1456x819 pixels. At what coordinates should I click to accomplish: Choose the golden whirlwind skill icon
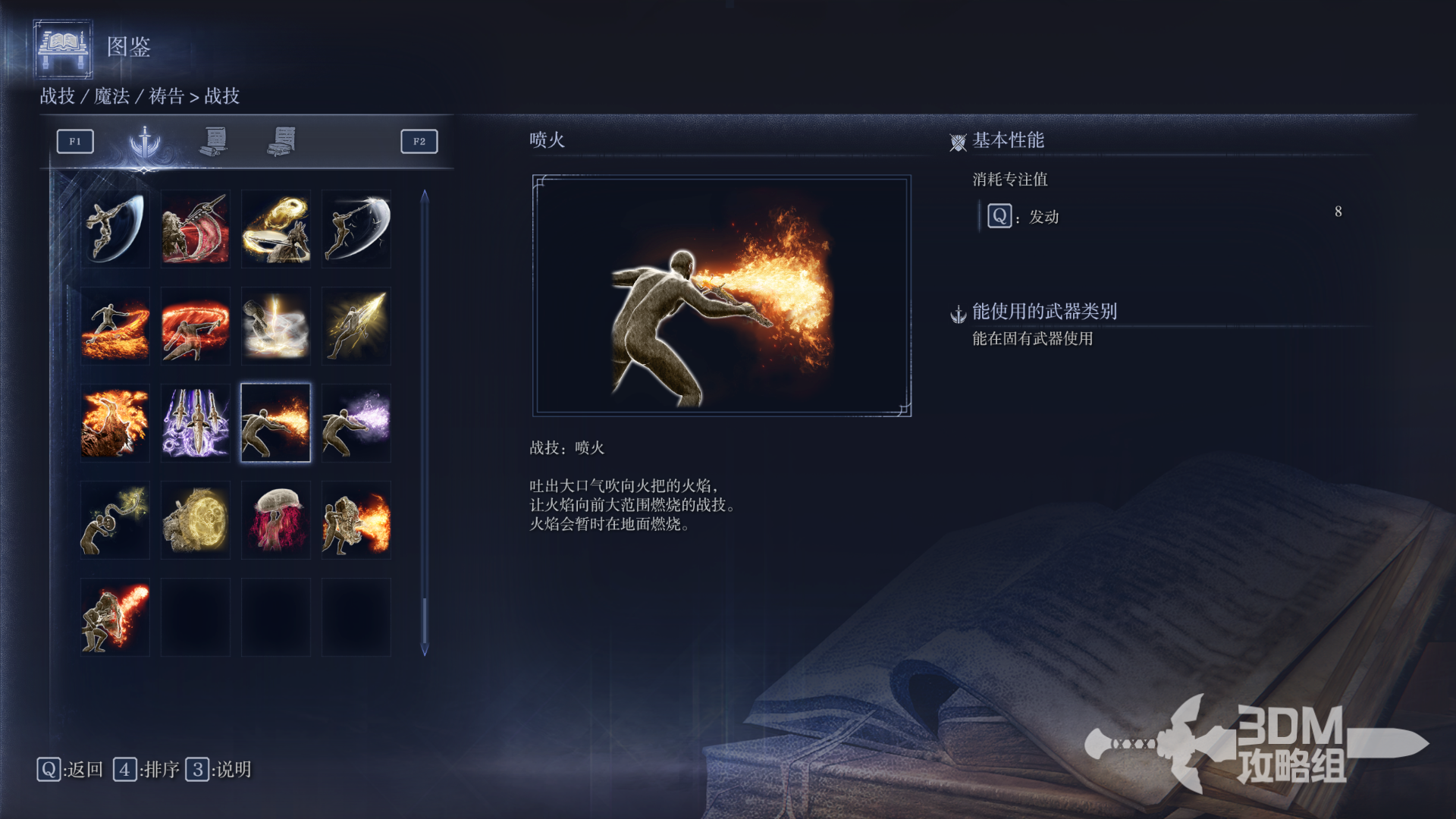tap(276, 228)
